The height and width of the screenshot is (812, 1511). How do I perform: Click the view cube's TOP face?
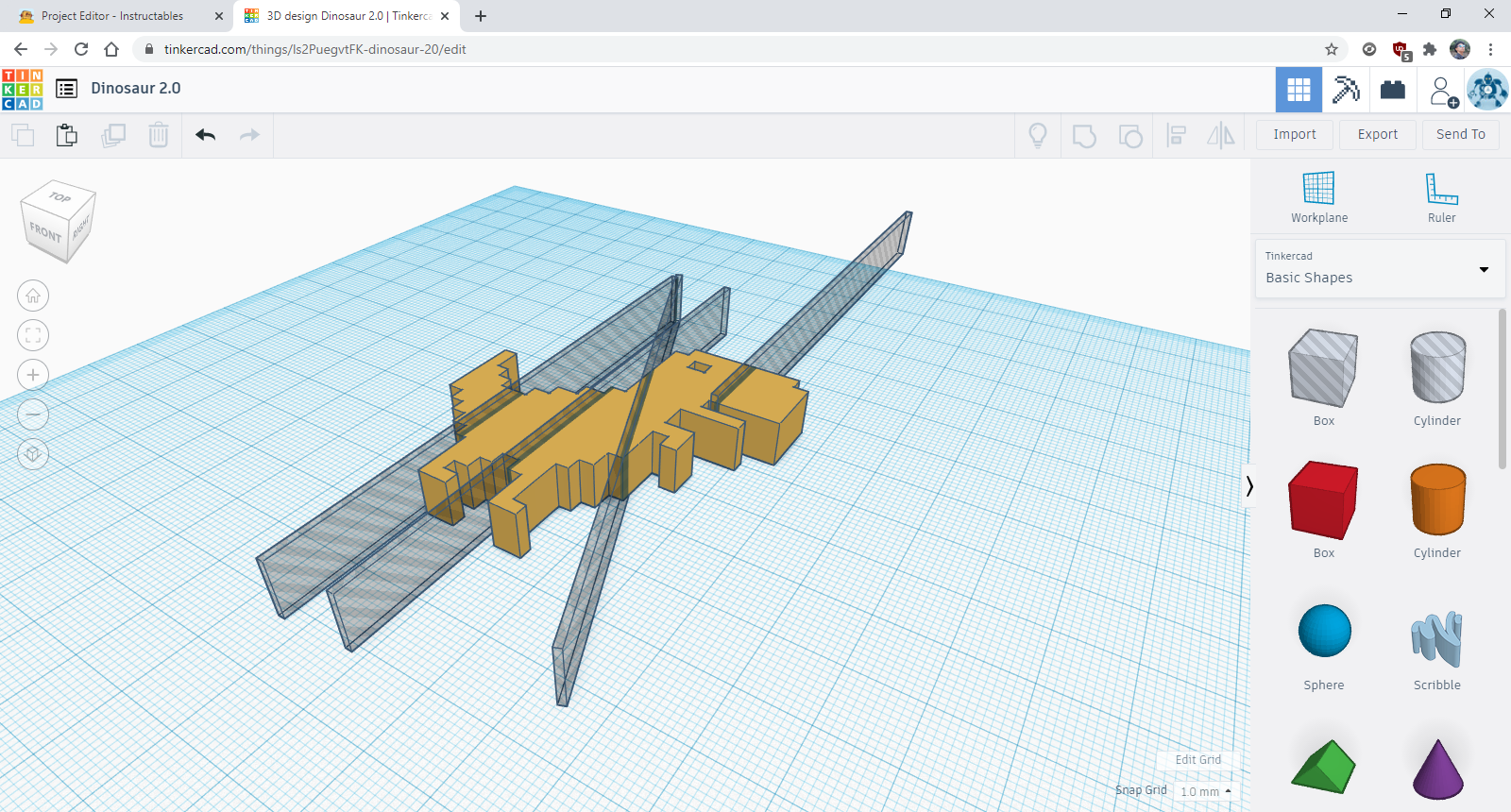[x=59, y=196]
